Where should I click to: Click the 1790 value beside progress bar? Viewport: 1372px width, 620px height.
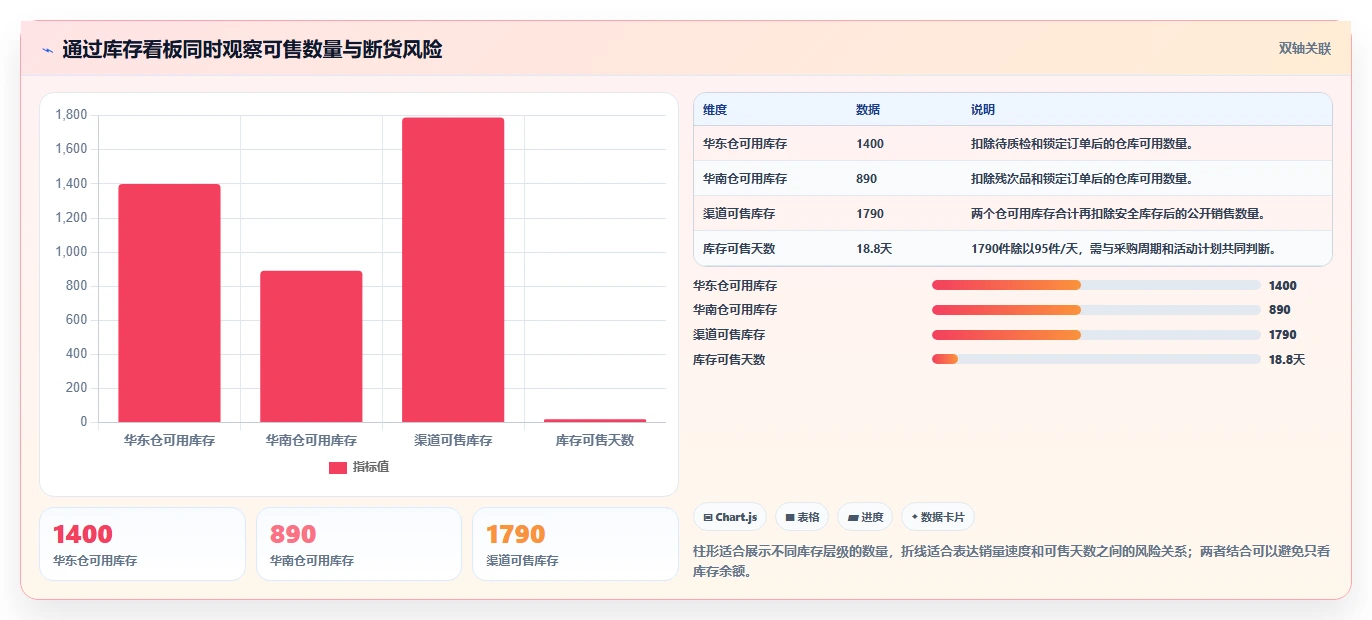pyautogui.click(x=1283, y=335)
